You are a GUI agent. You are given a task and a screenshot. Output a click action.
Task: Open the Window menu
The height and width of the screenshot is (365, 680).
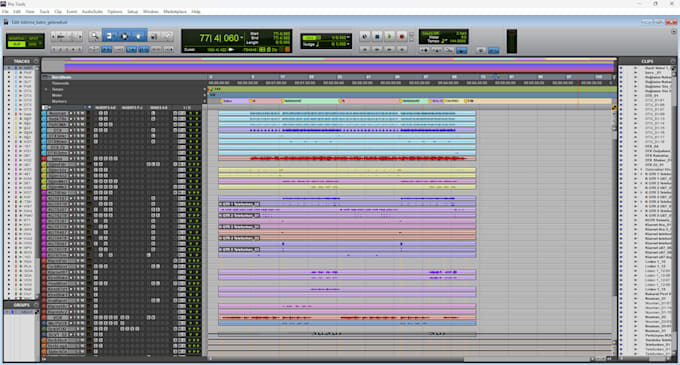coord(151,12)
